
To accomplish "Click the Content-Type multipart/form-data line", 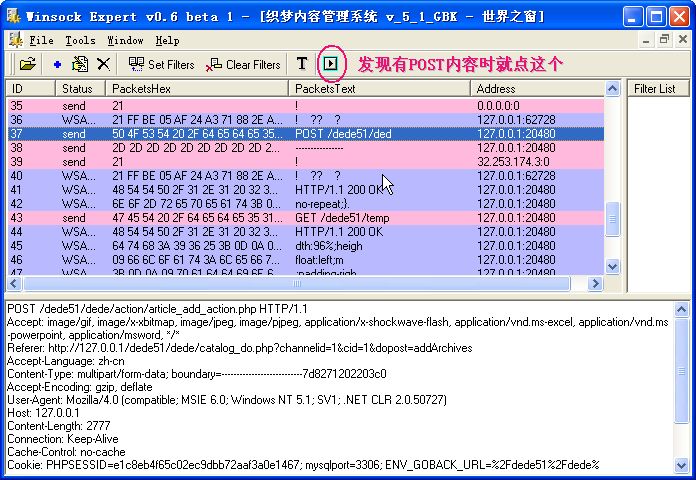I will click(197, 374).
